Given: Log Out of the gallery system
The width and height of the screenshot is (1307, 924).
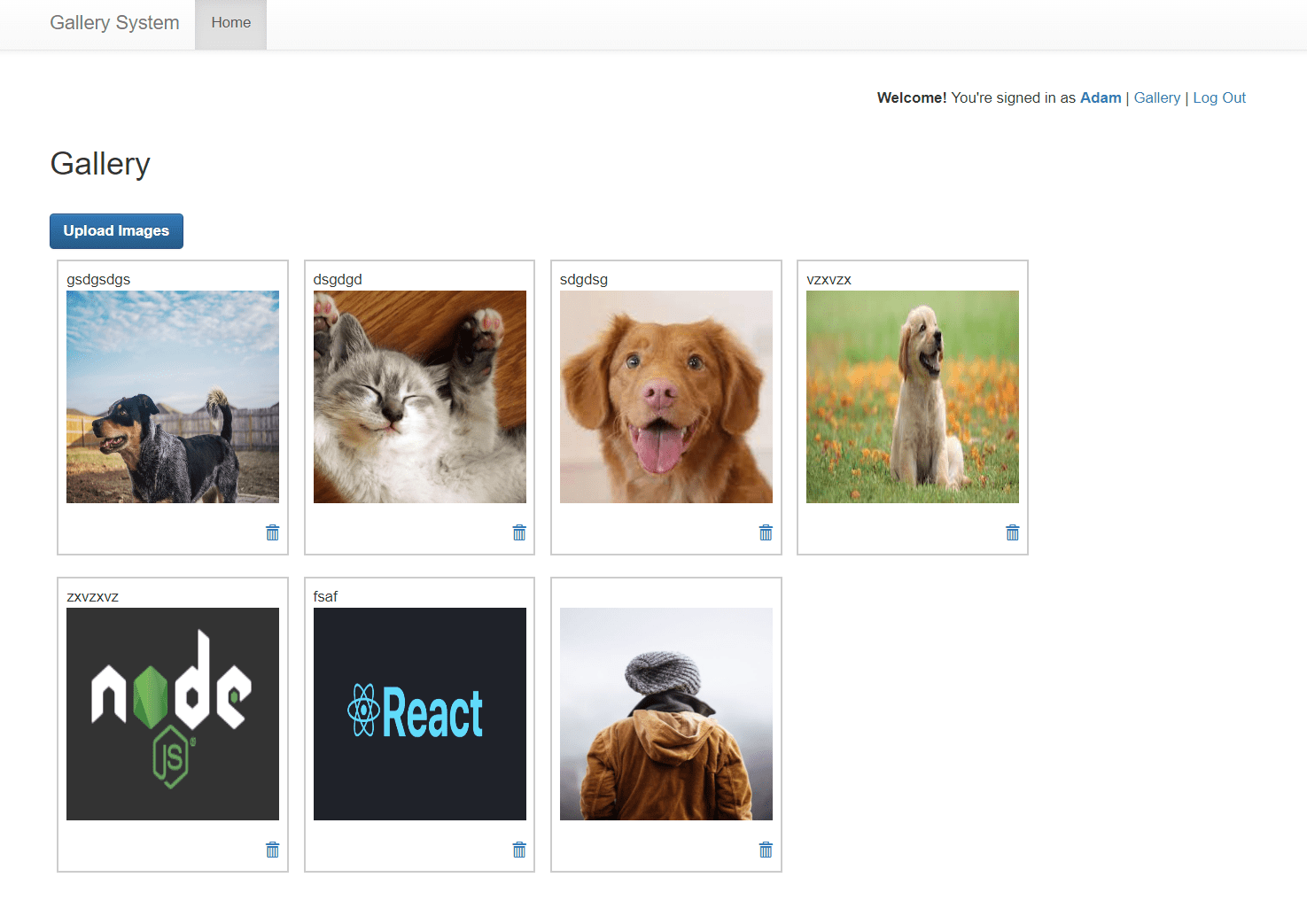Looking at the screenshot, I should click(1219, 97).
